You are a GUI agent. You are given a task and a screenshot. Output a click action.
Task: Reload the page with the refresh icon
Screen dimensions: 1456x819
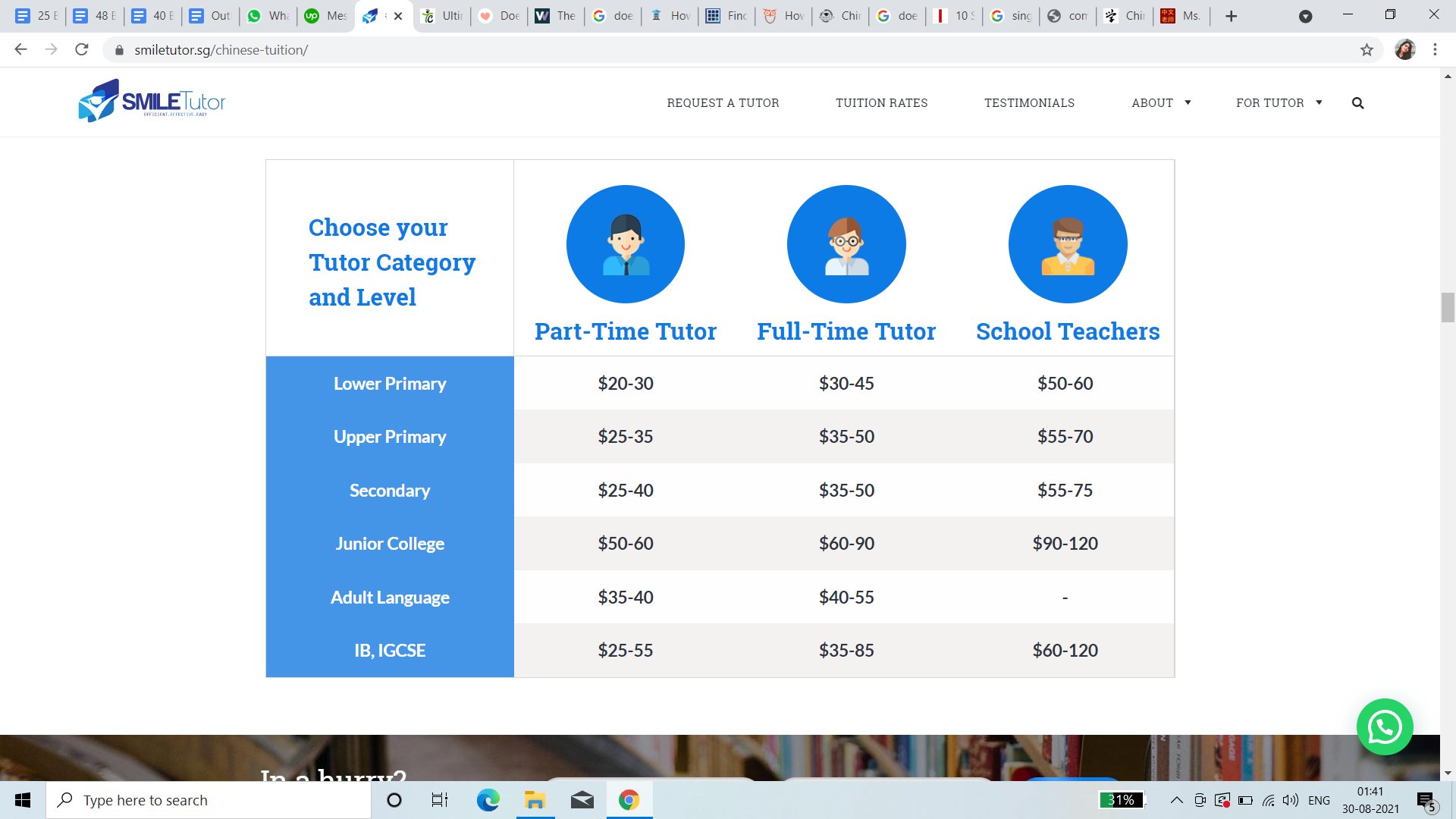pos(82,50)
